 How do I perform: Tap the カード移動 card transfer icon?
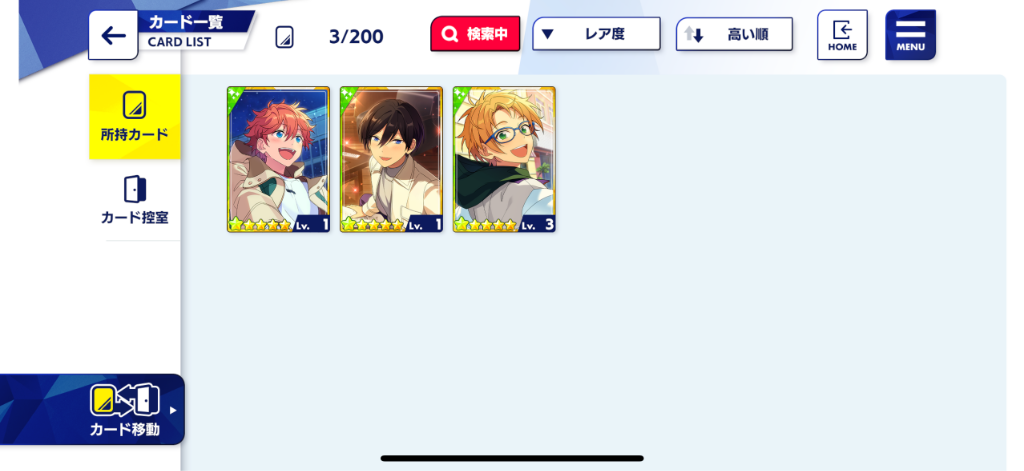(124, 400)
